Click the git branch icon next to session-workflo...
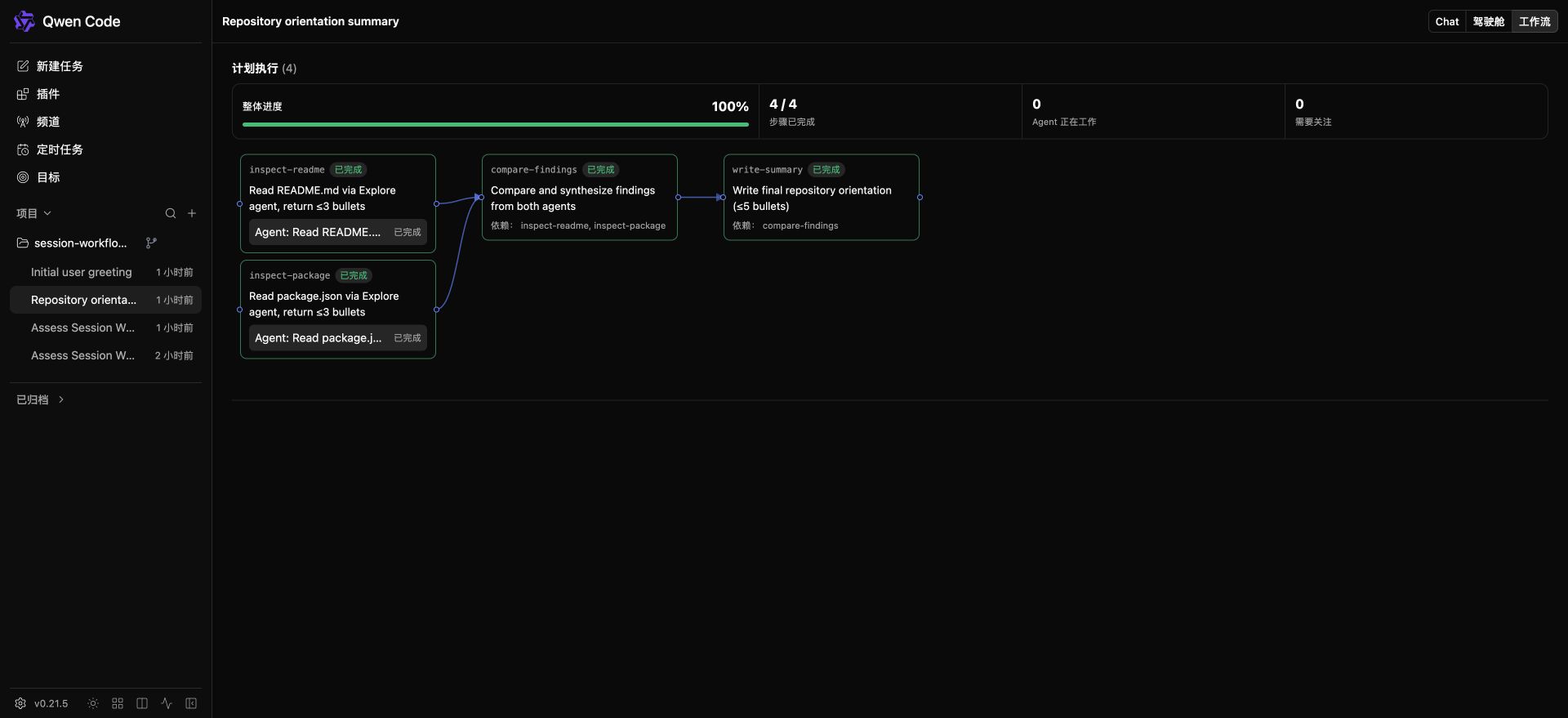The image size is (1568, 718). 151,243
